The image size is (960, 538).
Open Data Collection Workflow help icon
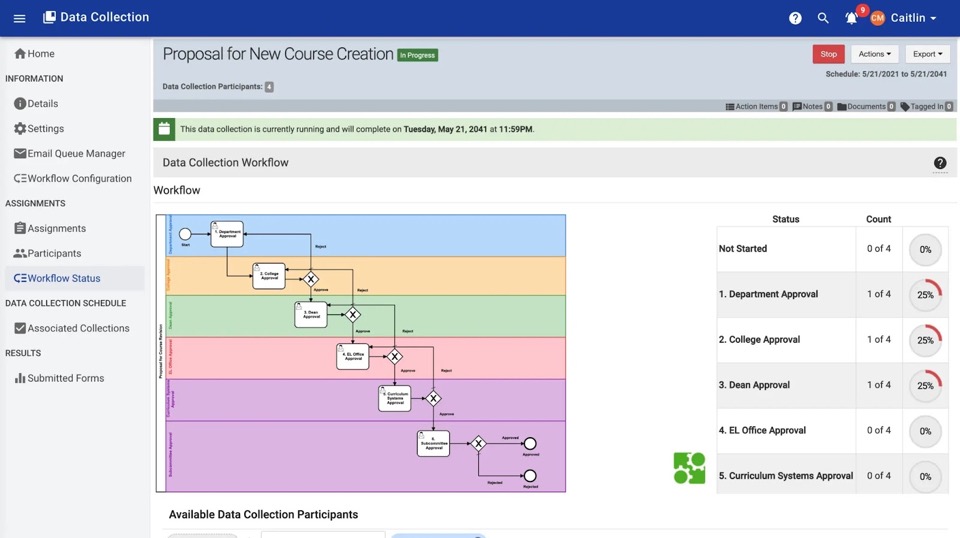click(x=940, y=163)
